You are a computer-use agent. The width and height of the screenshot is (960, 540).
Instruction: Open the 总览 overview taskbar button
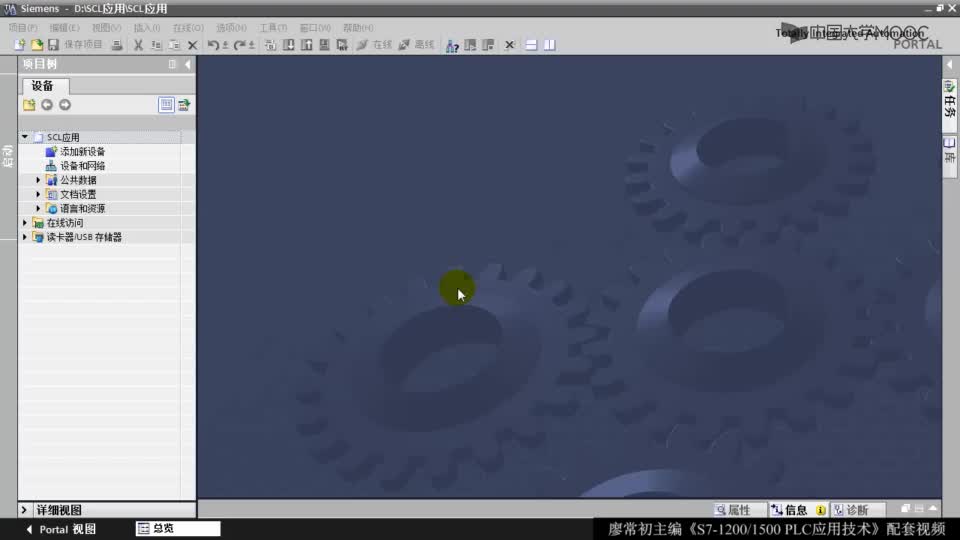pos(178,528)
